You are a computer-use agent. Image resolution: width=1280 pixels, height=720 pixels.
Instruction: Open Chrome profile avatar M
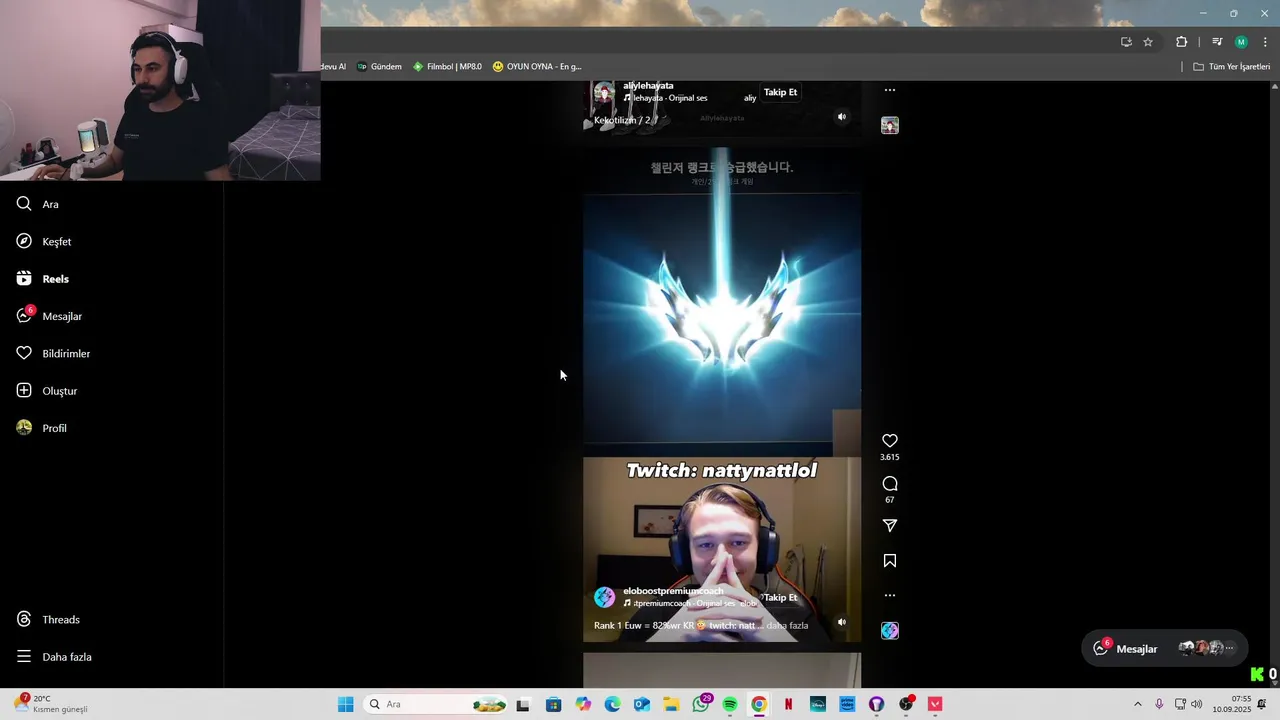(1241, 42)
